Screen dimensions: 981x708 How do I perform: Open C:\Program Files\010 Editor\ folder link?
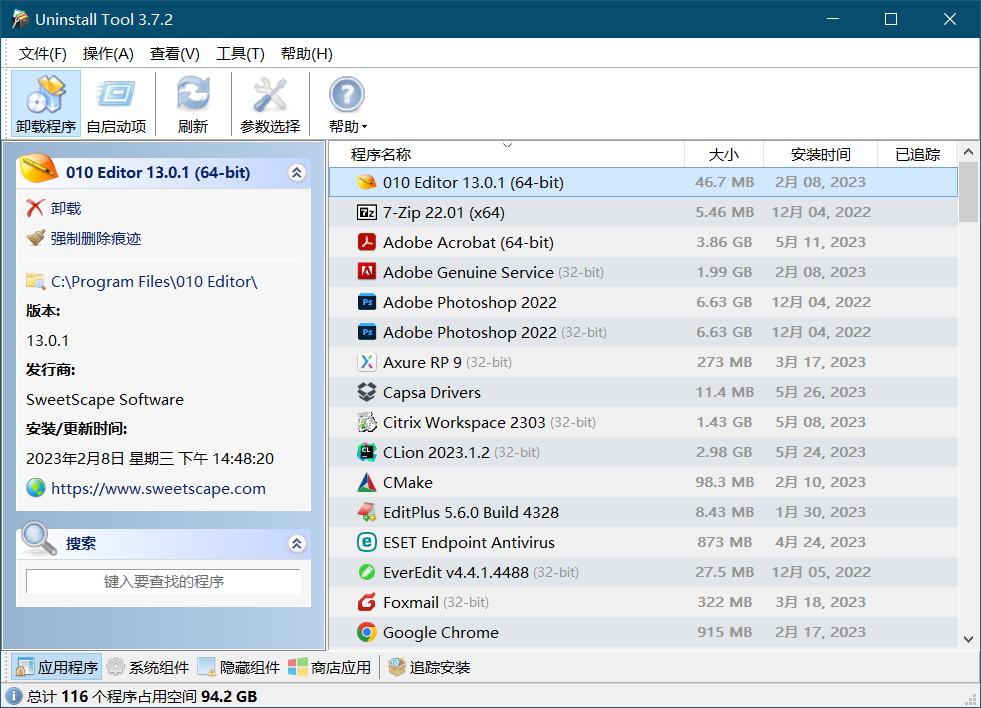click(x=154, y=281)
